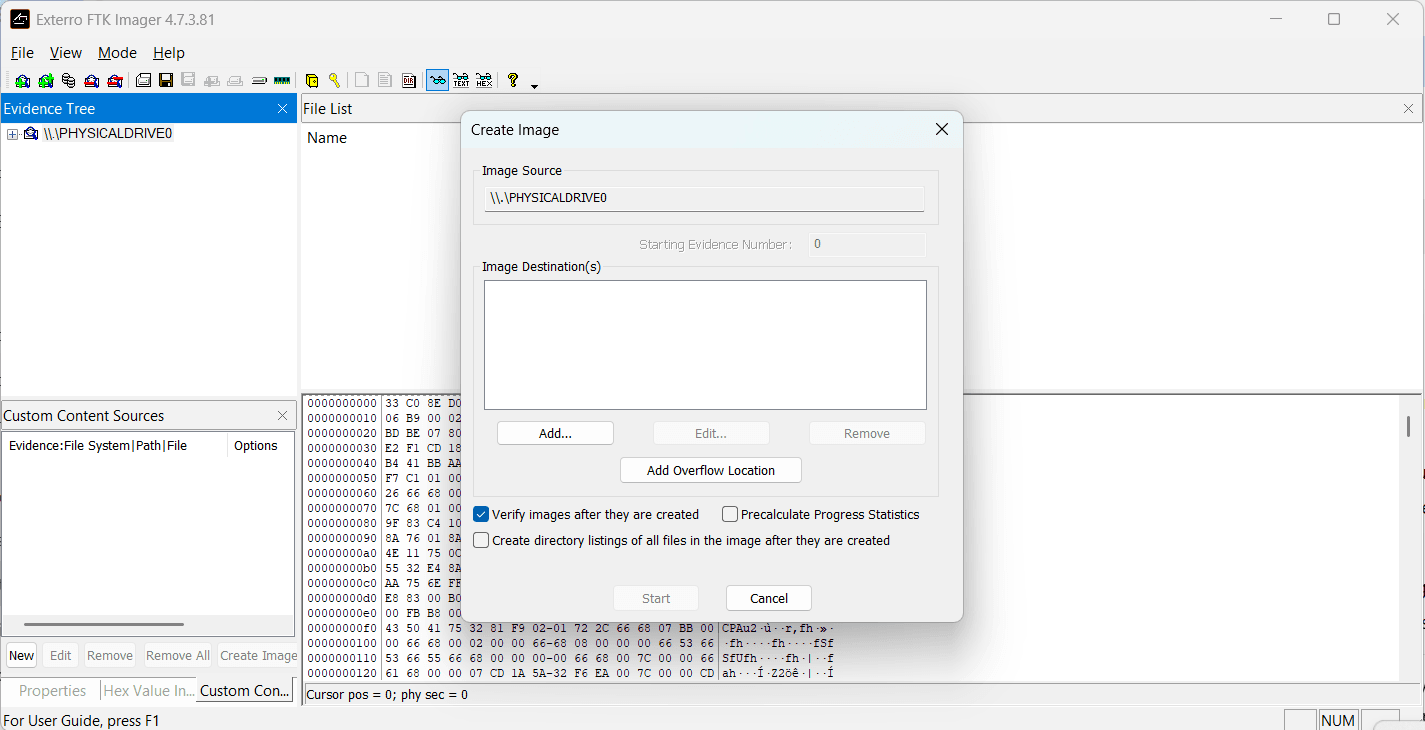1425x730 pixels.
Task: Click the Export Logical Image toolbar icon
Action: coord(188,80)
